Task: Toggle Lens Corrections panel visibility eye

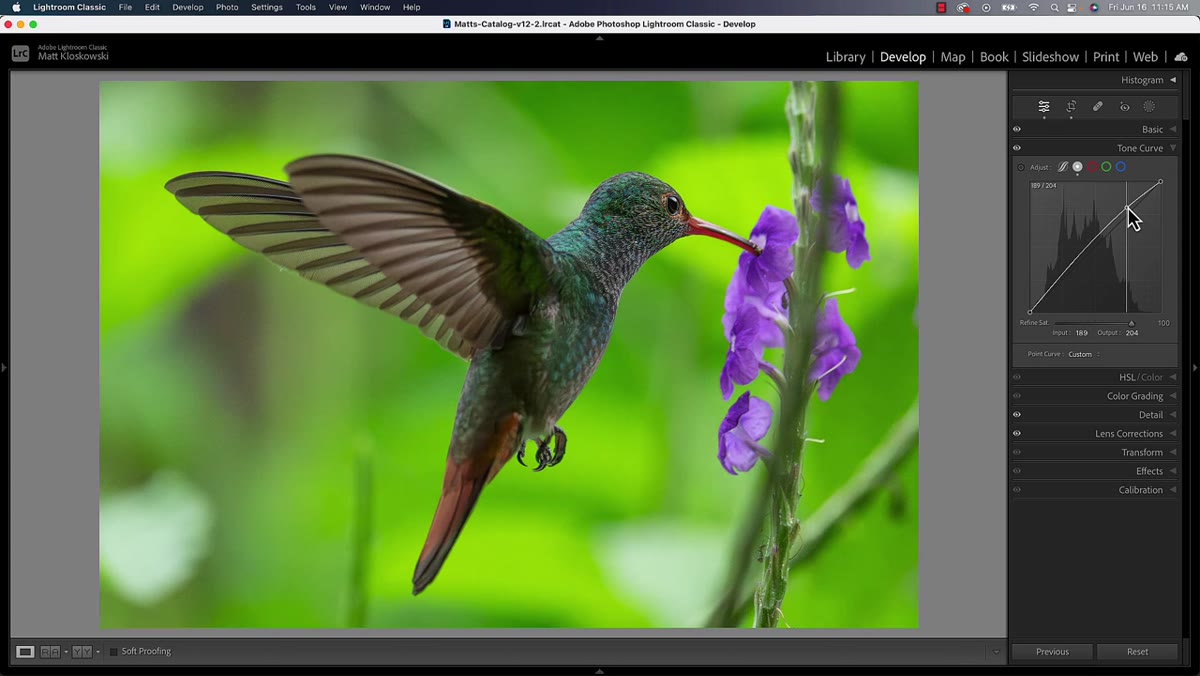Action: pos(1017,433)
